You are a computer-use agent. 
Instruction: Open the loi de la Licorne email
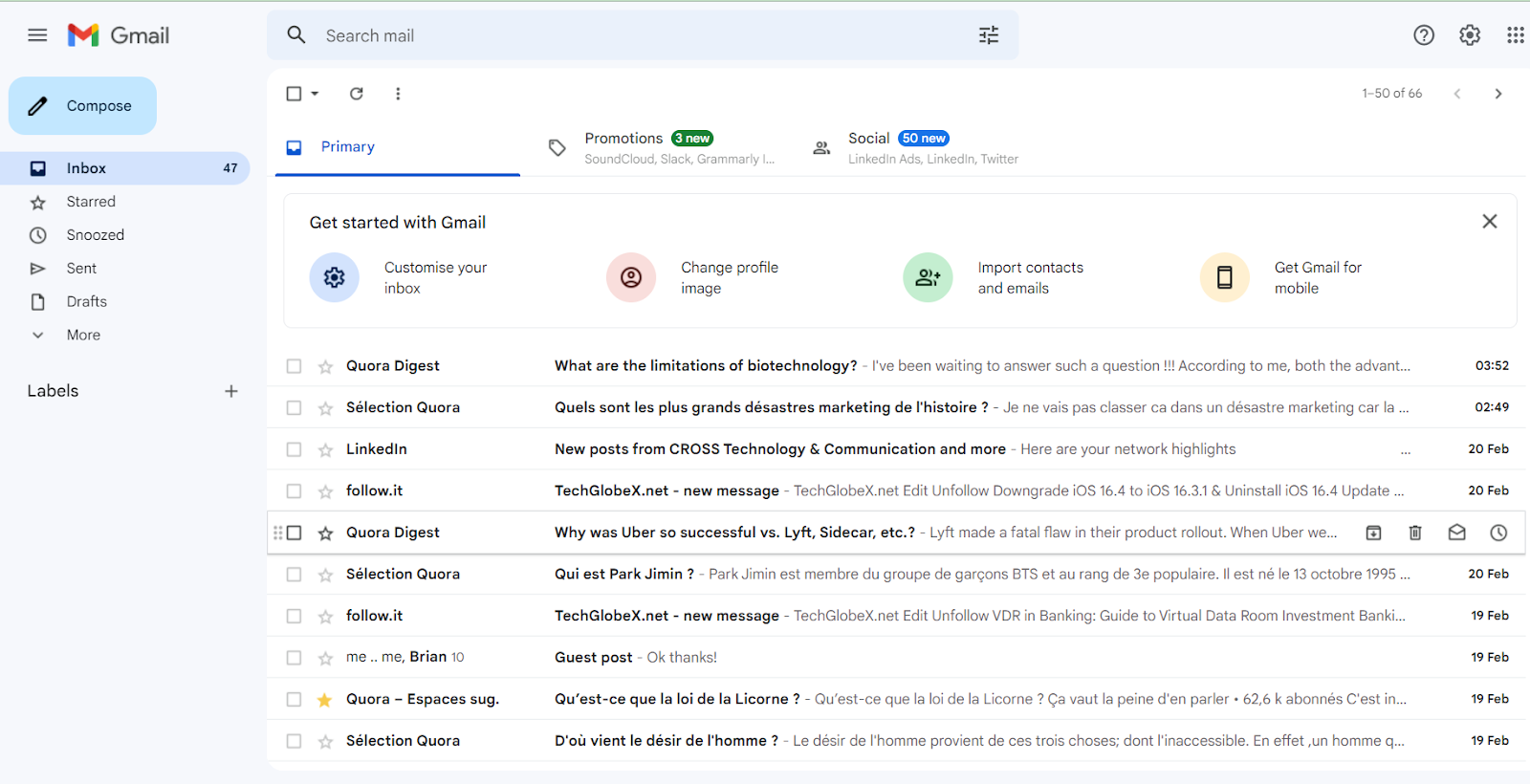coord(897,700)
